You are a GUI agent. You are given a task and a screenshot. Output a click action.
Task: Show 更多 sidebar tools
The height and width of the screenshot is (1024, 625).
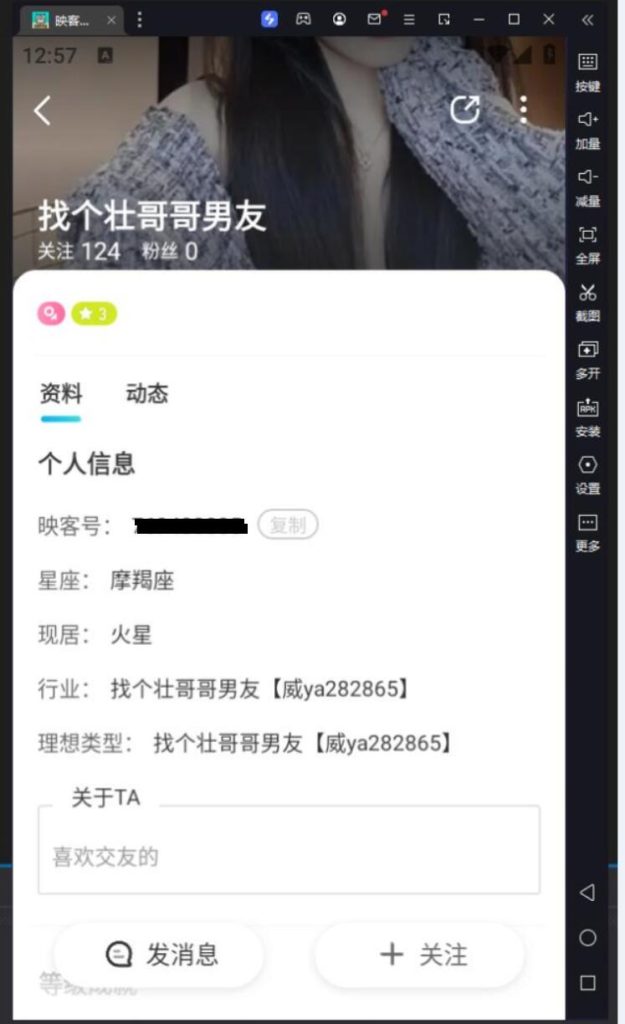587,532
